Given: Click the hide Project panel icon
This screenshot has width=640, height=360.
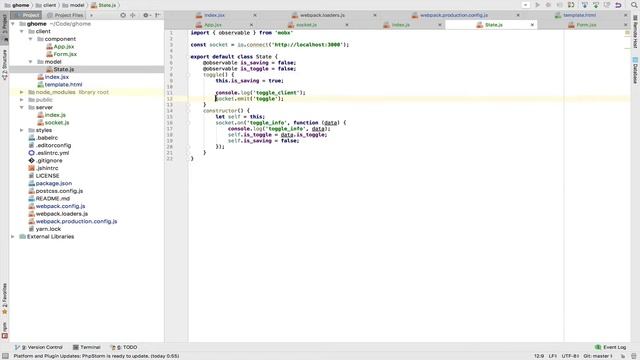Looking at the screenshot, I should (158, 15).
